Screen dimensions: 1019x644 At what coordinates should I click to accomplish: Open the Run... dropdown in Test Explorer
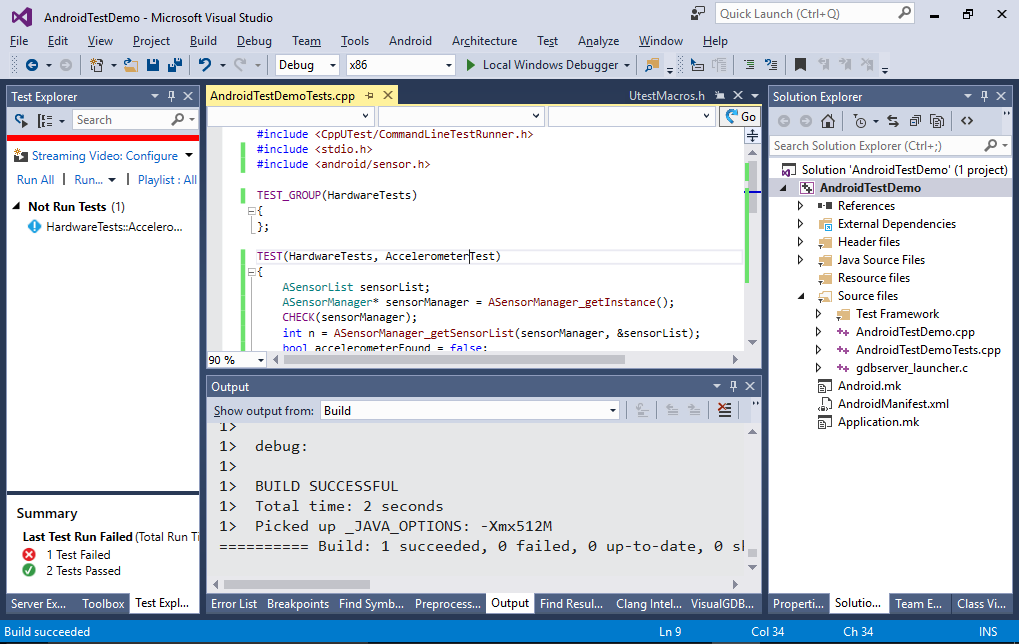tap(112, 180)
